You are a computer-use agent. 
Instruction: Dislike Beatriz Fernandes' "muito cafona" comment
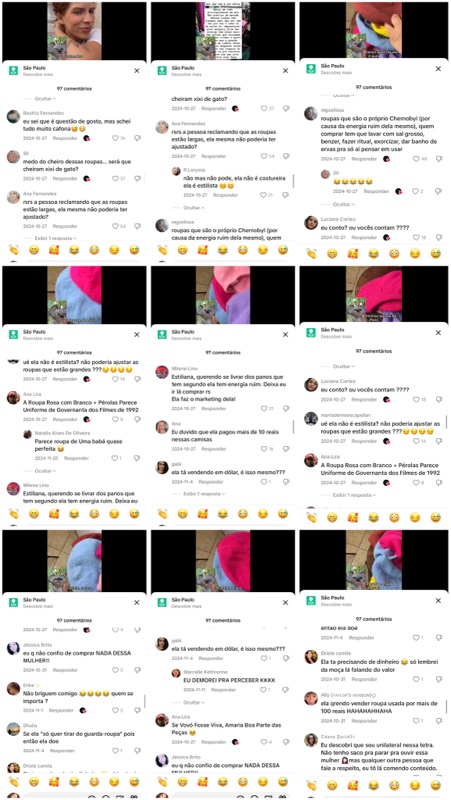pyautogui.click(x=137, y=138)
